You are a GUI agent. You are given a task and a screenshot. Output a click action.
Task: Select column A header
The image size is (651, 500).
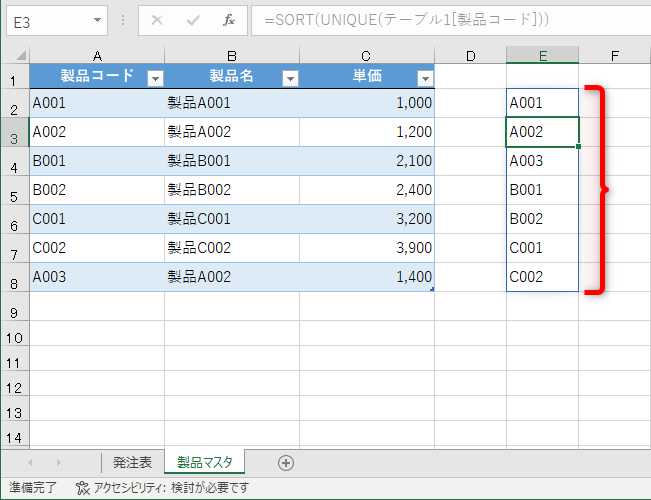click(x=97, y=55)
